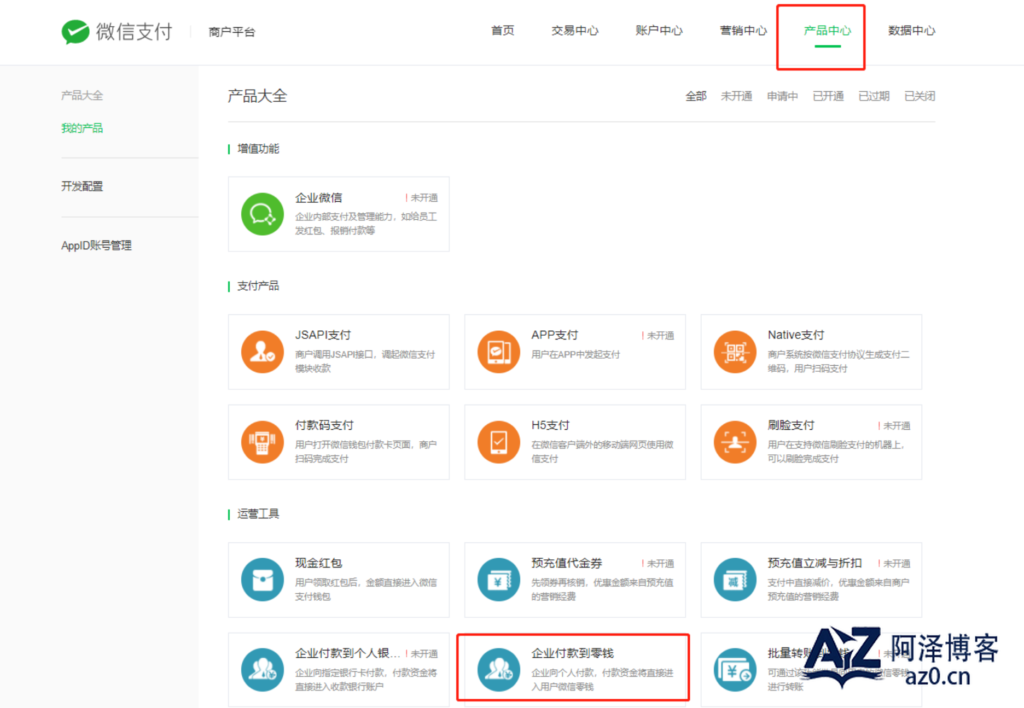Filter products by 已开通
The image size is (1024, 708).
[827, 96]
